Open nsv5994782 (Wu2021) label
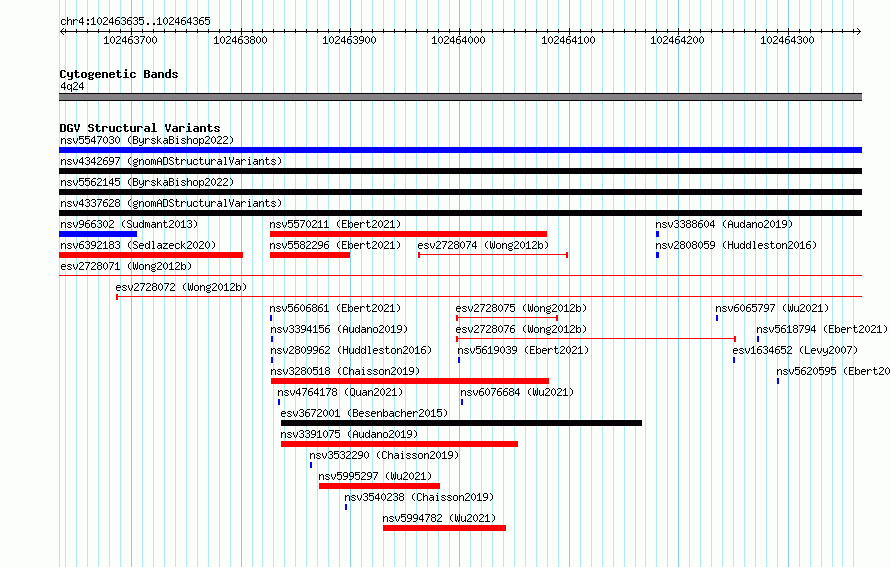The height and width of the screenshot is (567, 890). pyautogui.click(x=439, y=518)
